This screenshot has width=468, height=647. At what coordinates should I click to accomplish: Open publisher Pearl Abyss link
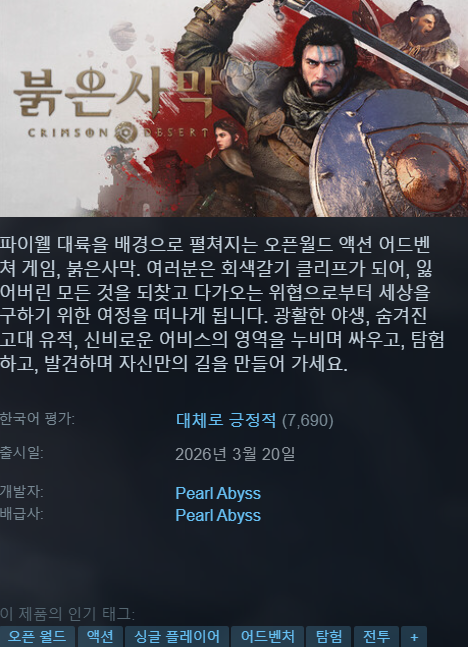tap(218, 515)
